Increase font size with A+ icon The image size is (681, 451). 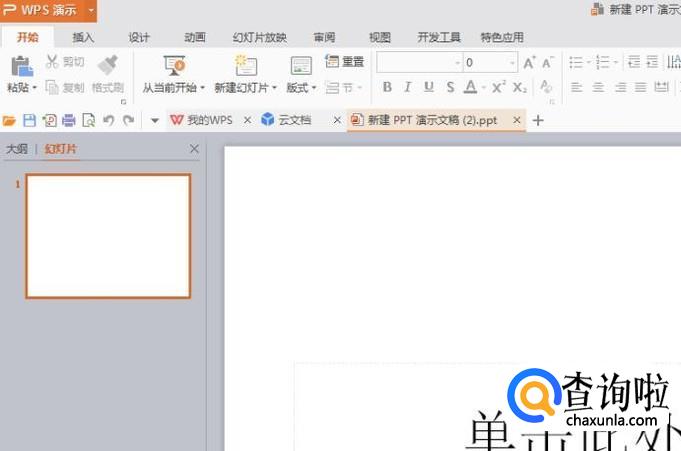(529, 63)
